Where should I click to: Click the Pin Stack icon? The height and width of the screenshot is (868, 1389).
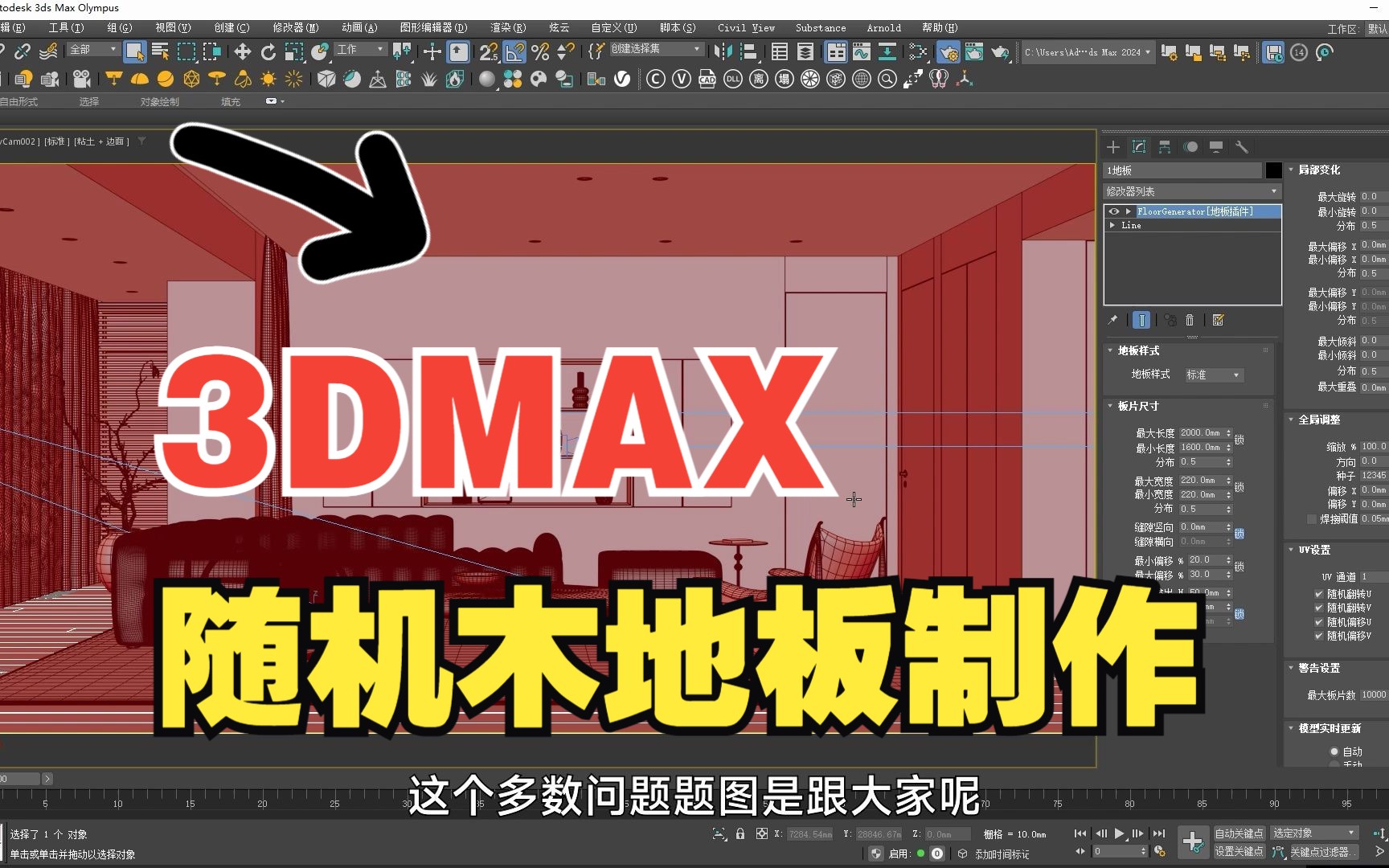pos(1112,320)
